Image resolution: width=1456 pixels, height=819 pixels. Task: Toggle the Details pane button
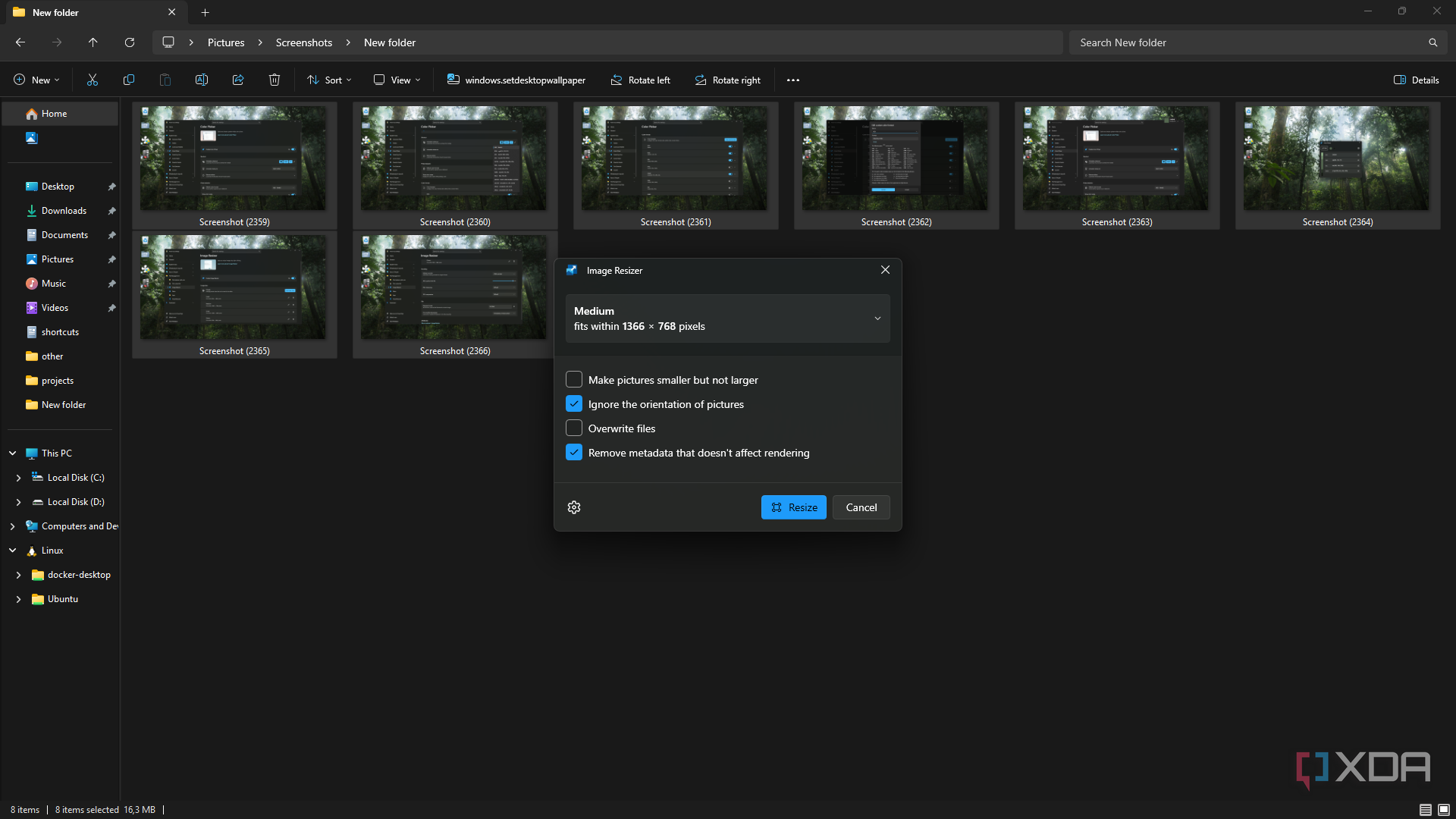(x=1417, y=80)
